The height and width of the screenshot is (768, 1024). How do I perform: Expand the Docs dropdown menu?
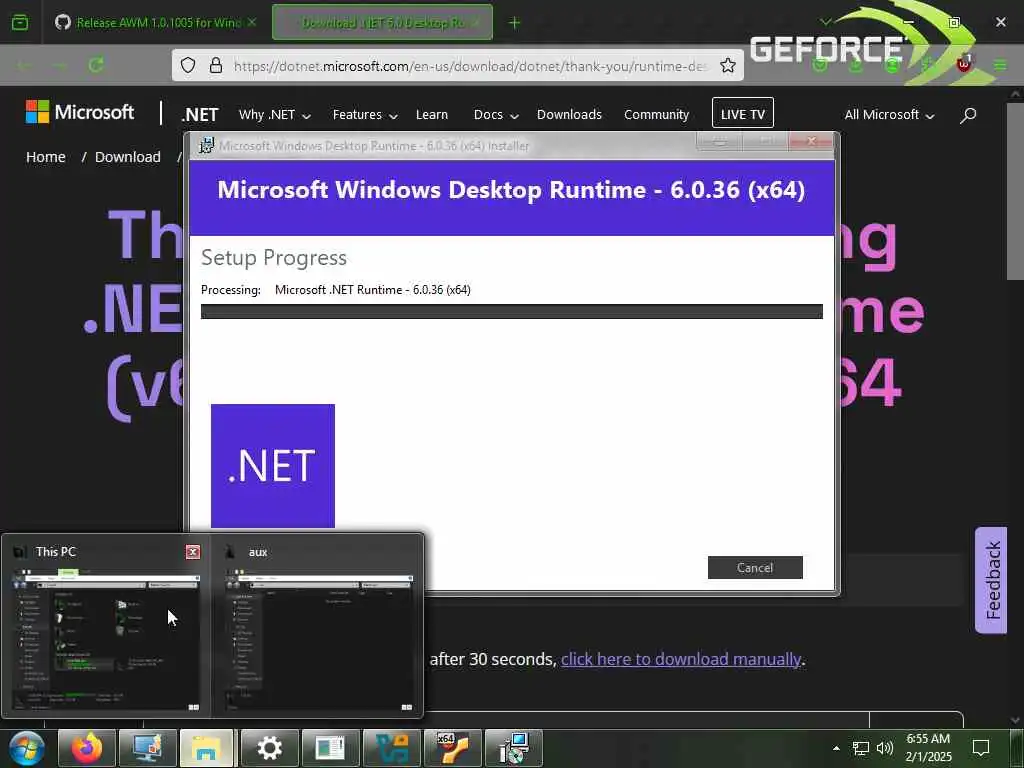point(496,115)
